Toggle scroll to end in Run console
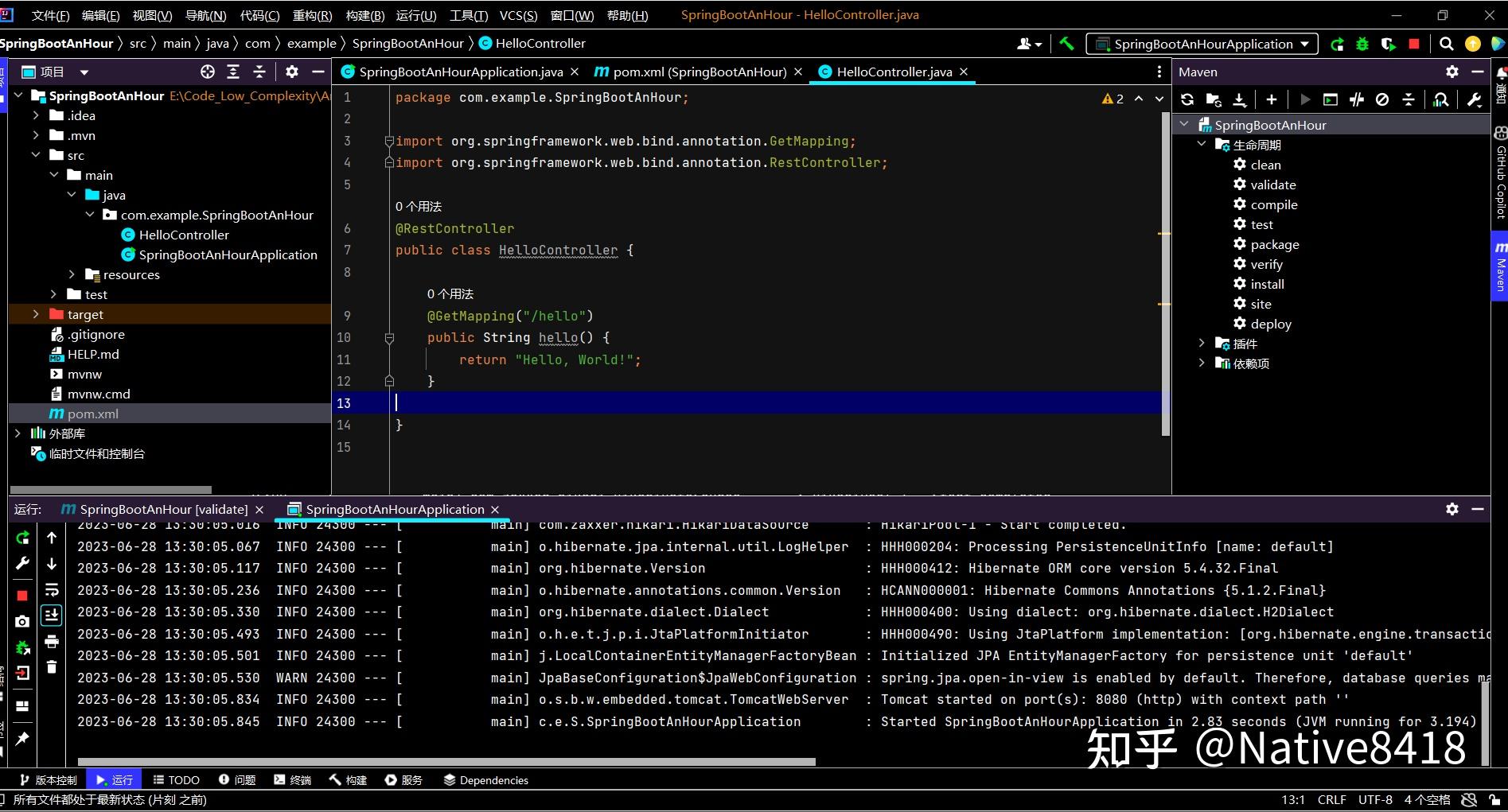The image size is (1508, 812). coord(52,615)
